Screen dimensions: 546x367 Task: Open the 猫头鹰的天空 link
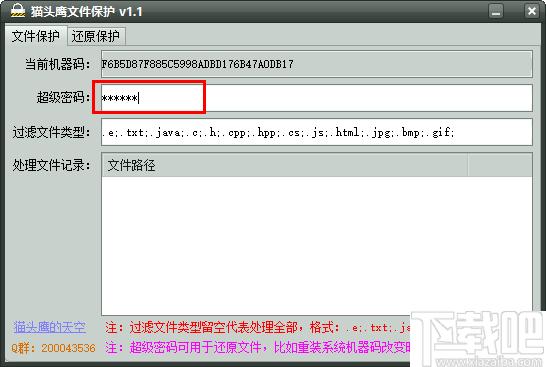tap(49, 327)
